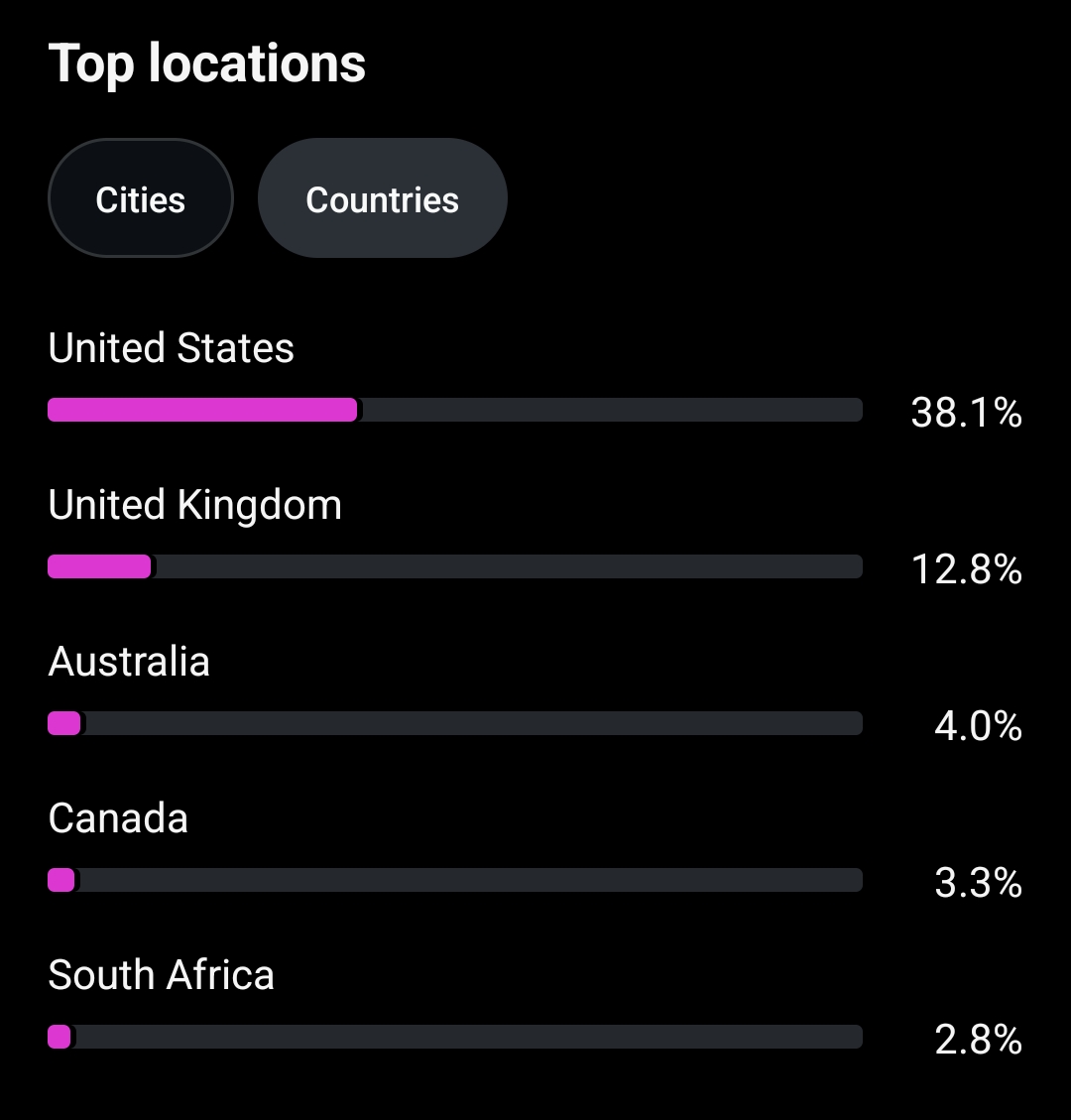Image resolution: width=1071 pixels, height=1120 pixels.
Task: Switch to the Cities tab
Action: pyautogui.click(x=140, y=199)
